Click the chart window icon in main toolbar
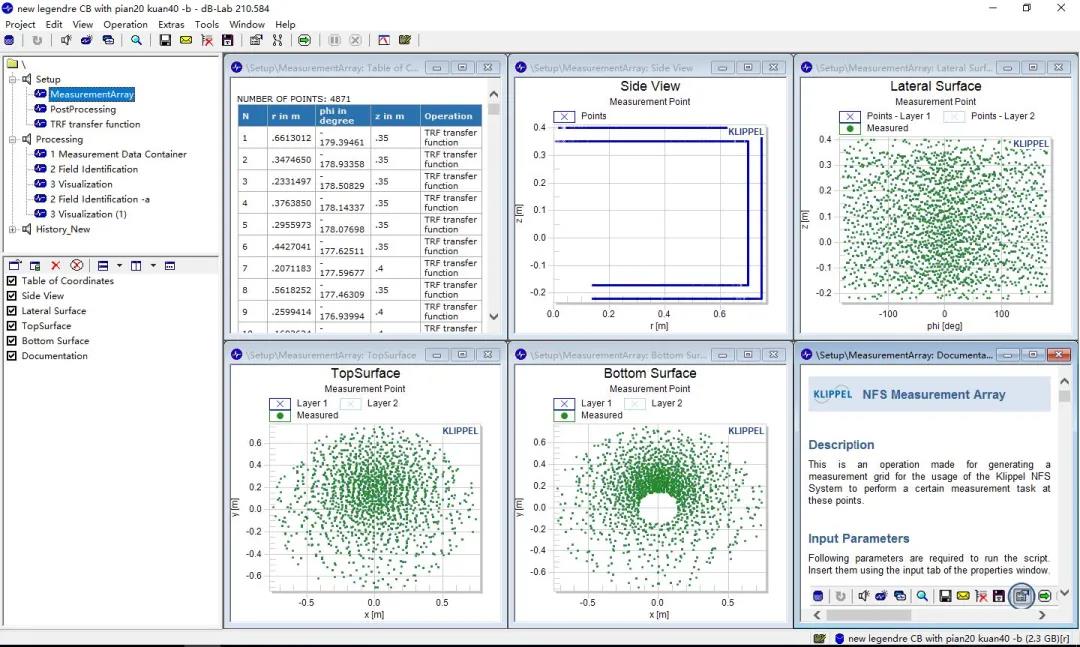 384,40
